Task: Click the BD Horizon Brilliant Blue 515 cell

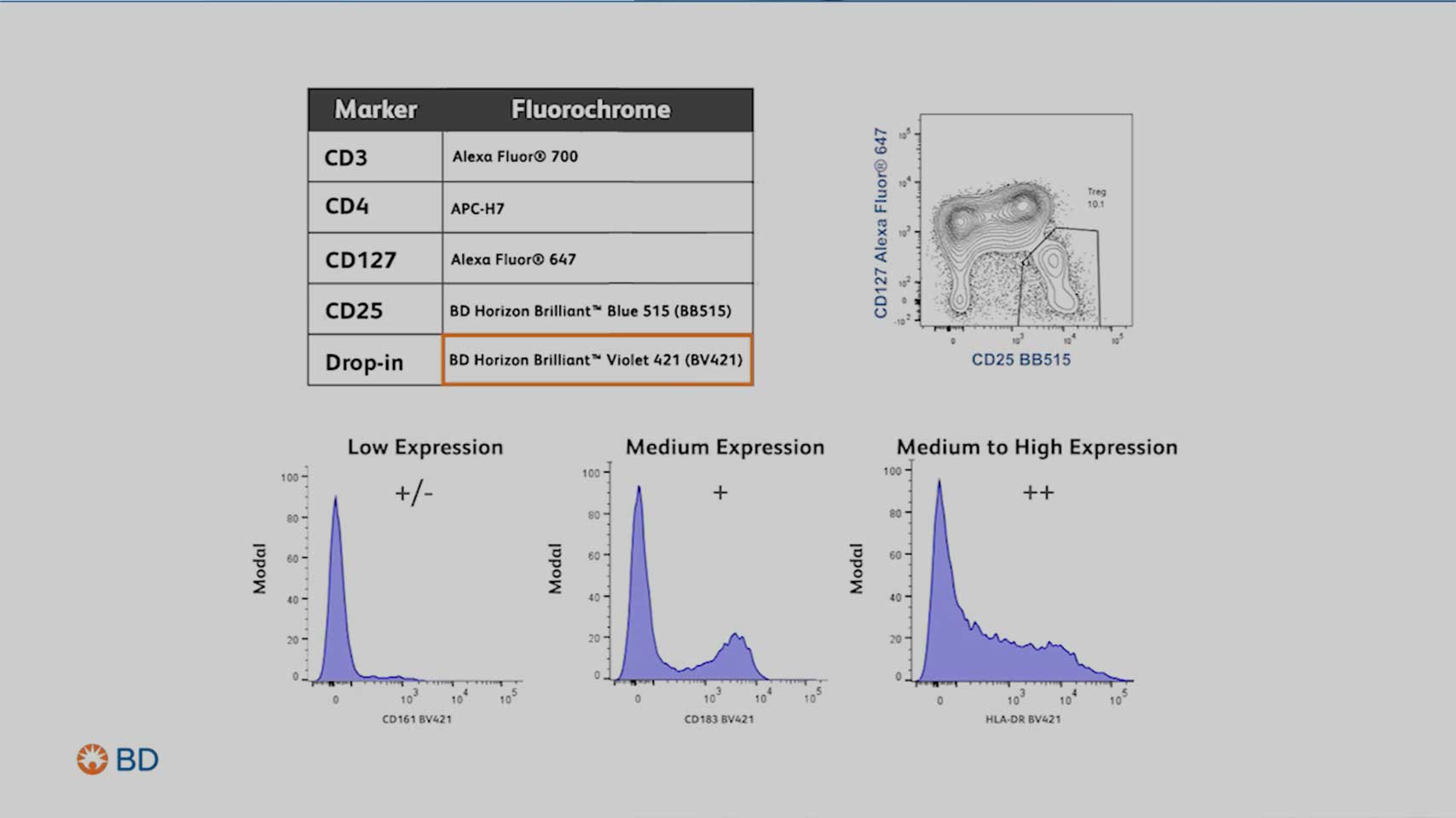Action: 597,311
